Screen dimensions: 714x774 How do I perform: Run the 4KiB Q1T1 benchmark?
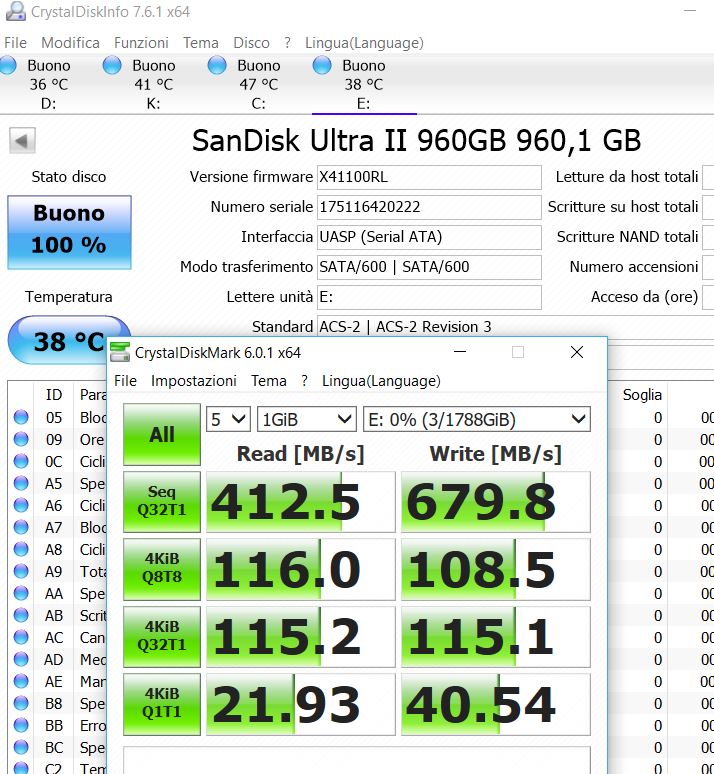[162, 704]
